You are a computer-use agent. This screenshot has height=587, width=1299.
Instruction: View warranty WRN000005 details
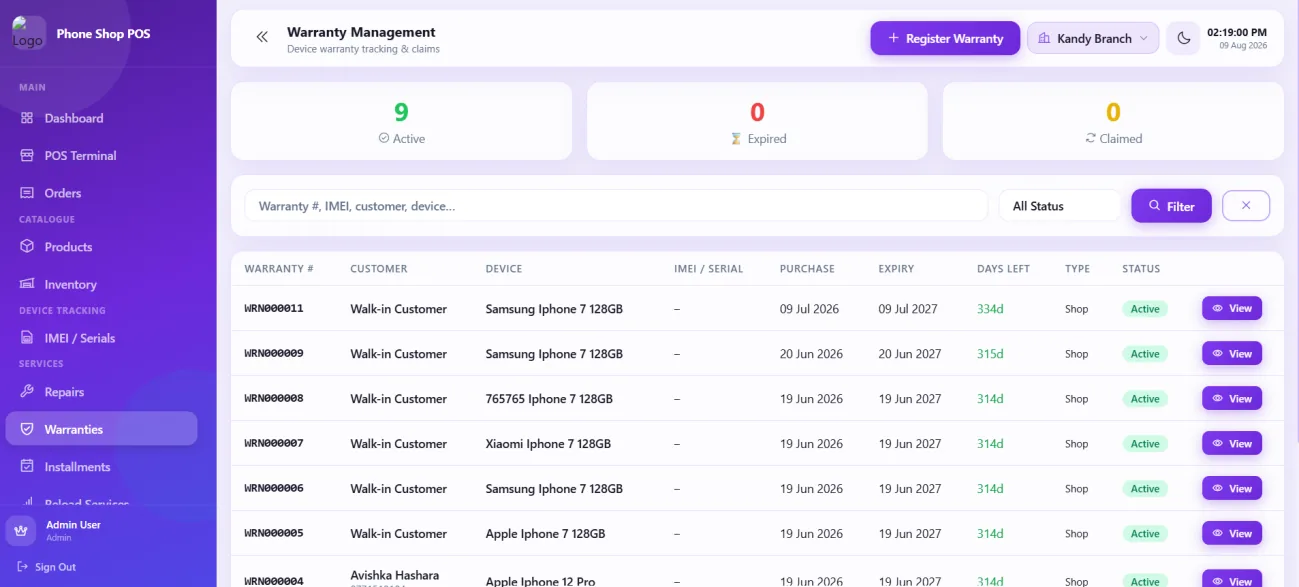click(x=1232, y=533)
